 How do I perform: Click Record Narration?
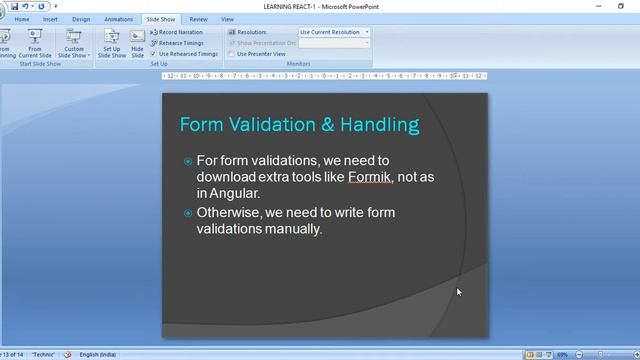coord(176,32)
